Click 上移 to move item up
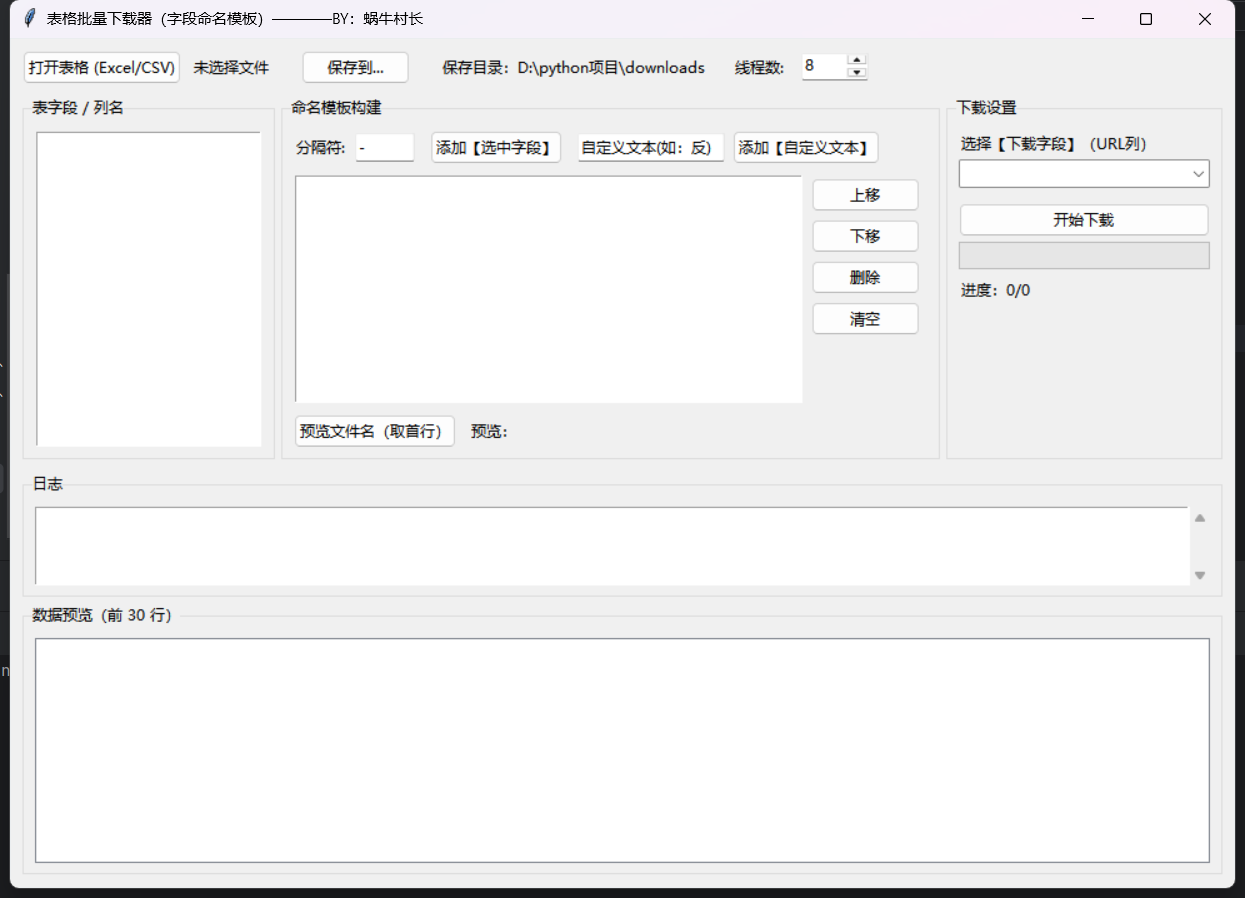The width and height of the screenshot is (1245, 898). (865, 194)
